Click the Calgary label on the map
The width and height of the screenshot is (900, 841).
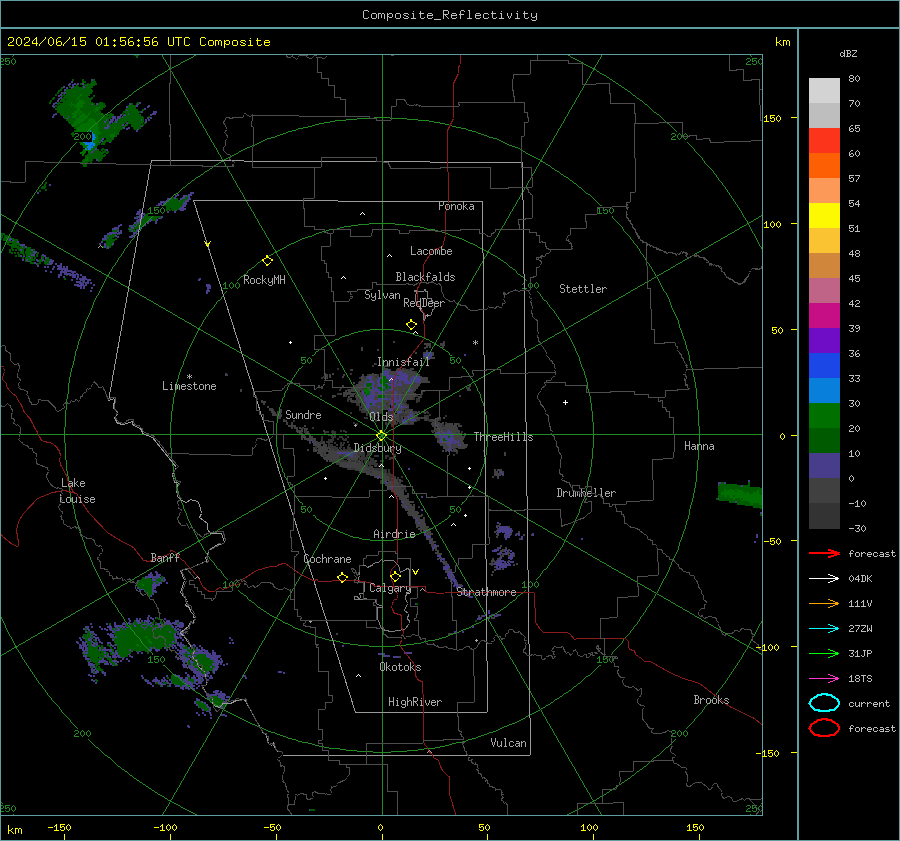(390, 588)
